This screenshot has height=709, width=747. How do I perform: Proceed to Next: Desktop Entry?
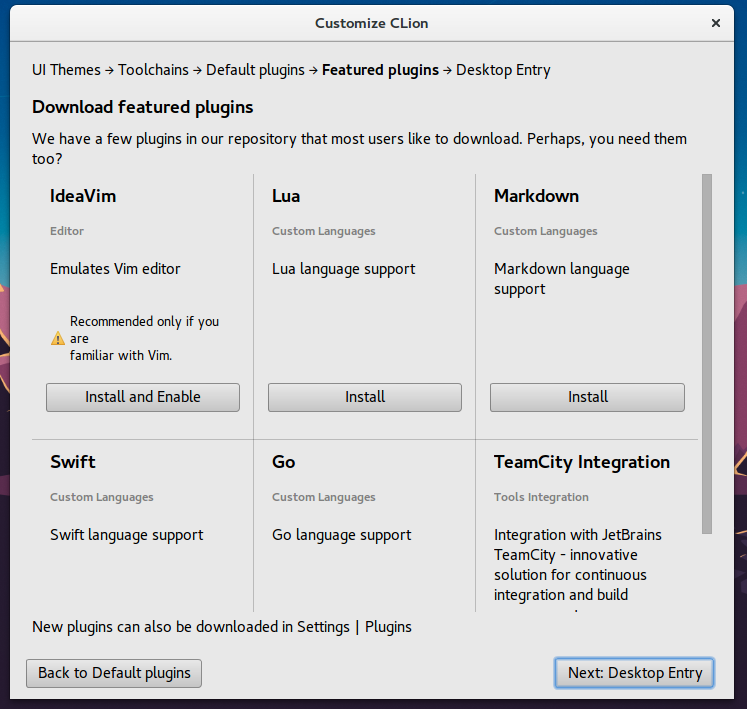(635, 673)
